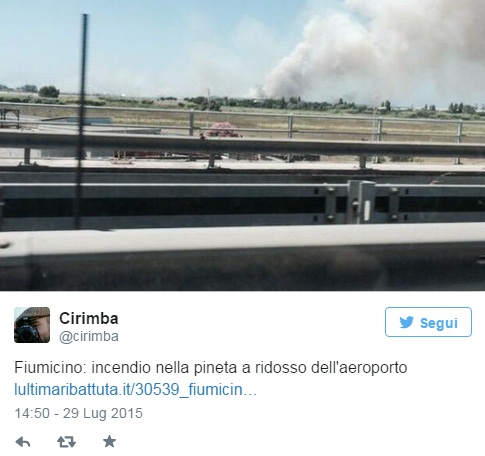Click the Twitter bird icon in Segui

point(406,322)
